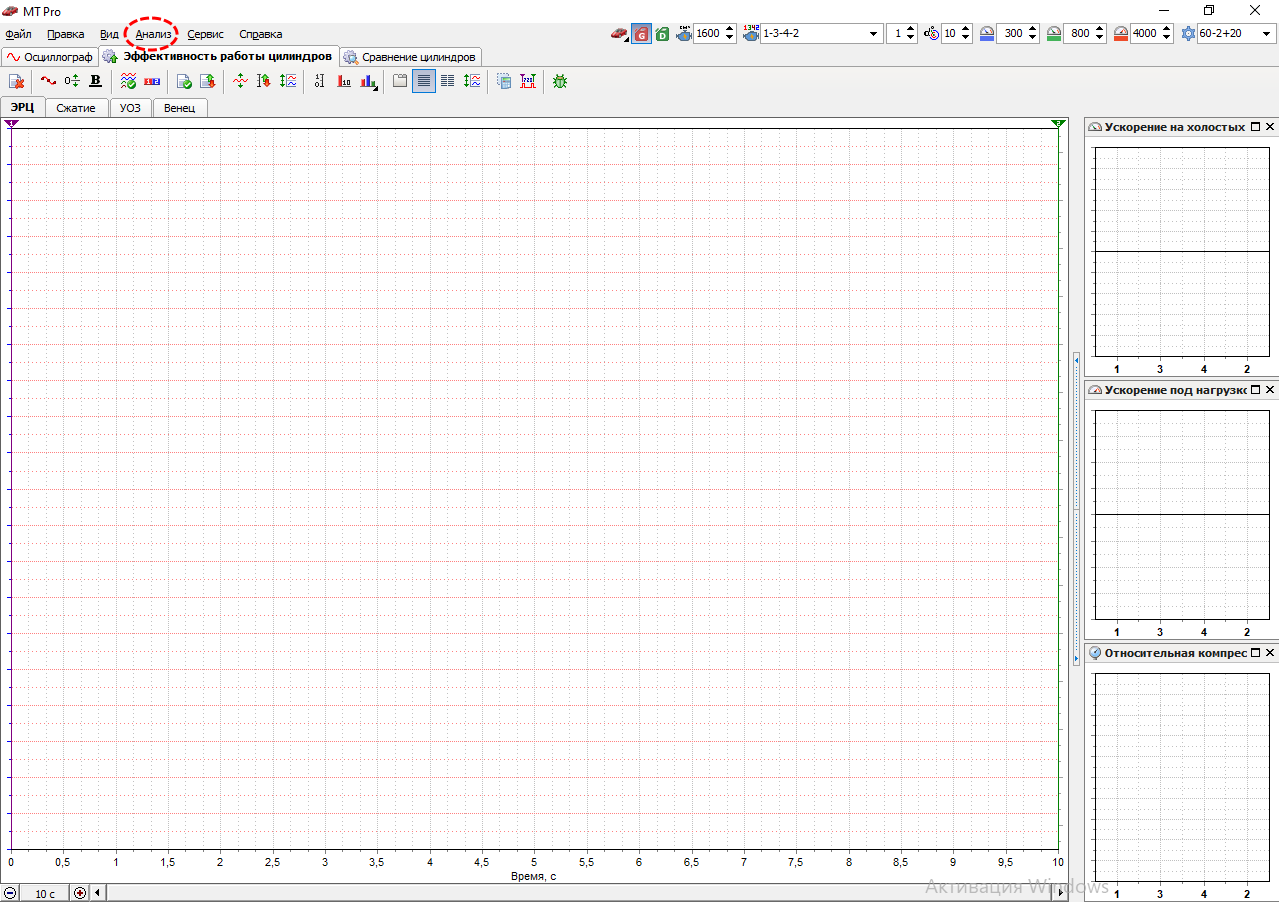Zoom out with the minus magnifier button
This screenshot has width=1279, height=902.
(x=11, y=893)
